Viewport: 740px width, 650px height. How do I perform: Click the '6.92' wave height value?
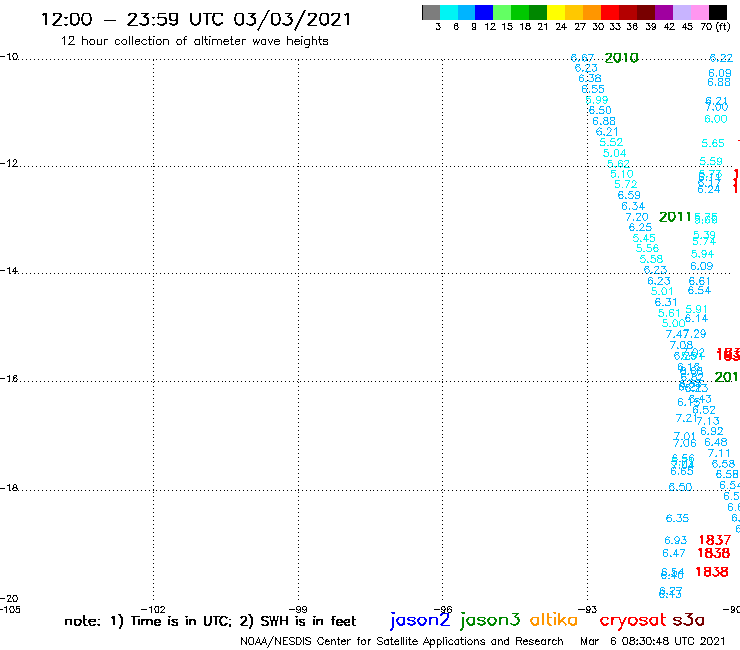pyautogui.click(x=712, y=431)
